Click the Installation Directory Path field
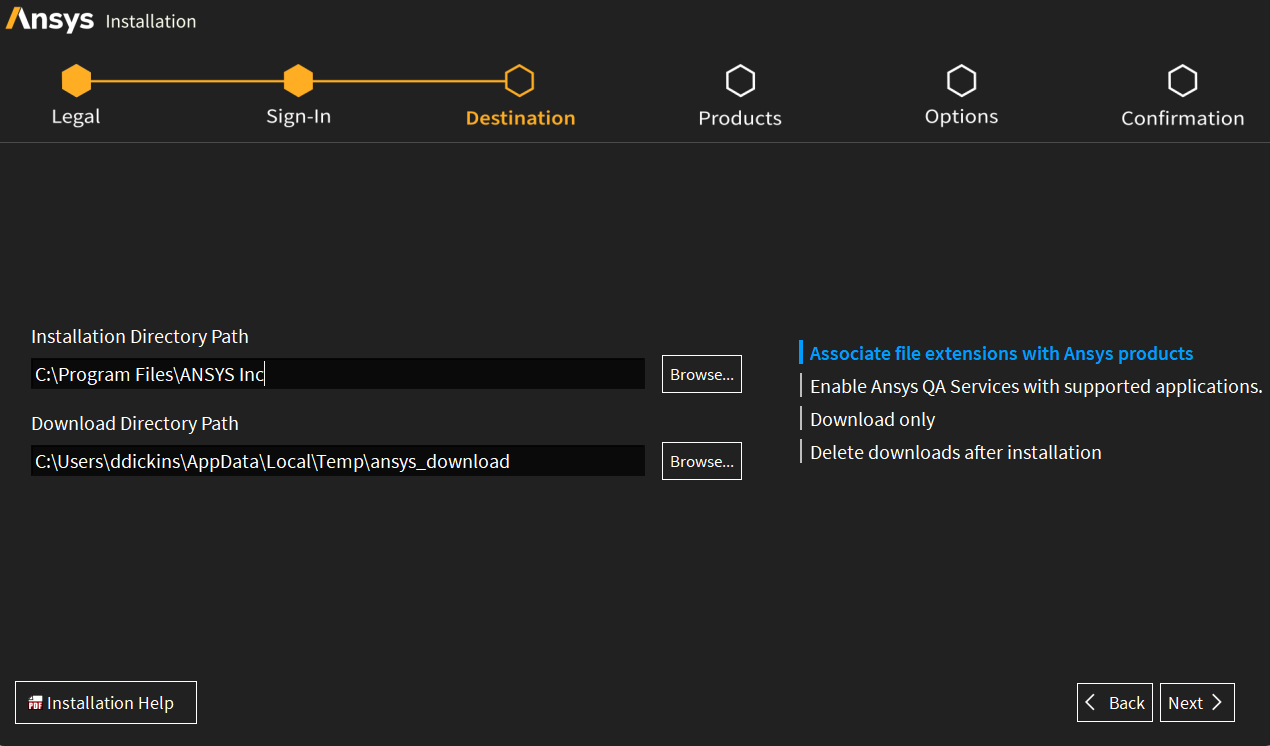Screen dimensions: 1270x746 tap(338, 373)
